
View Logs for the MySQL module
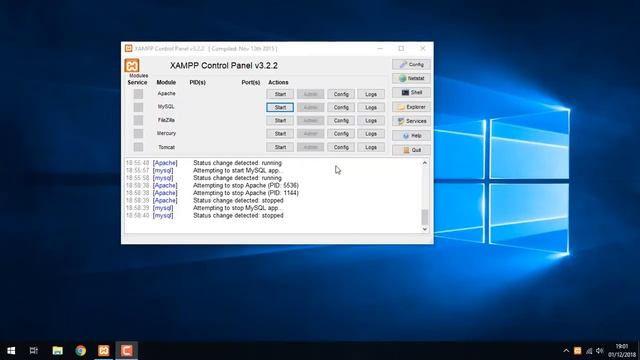[371, 107]
